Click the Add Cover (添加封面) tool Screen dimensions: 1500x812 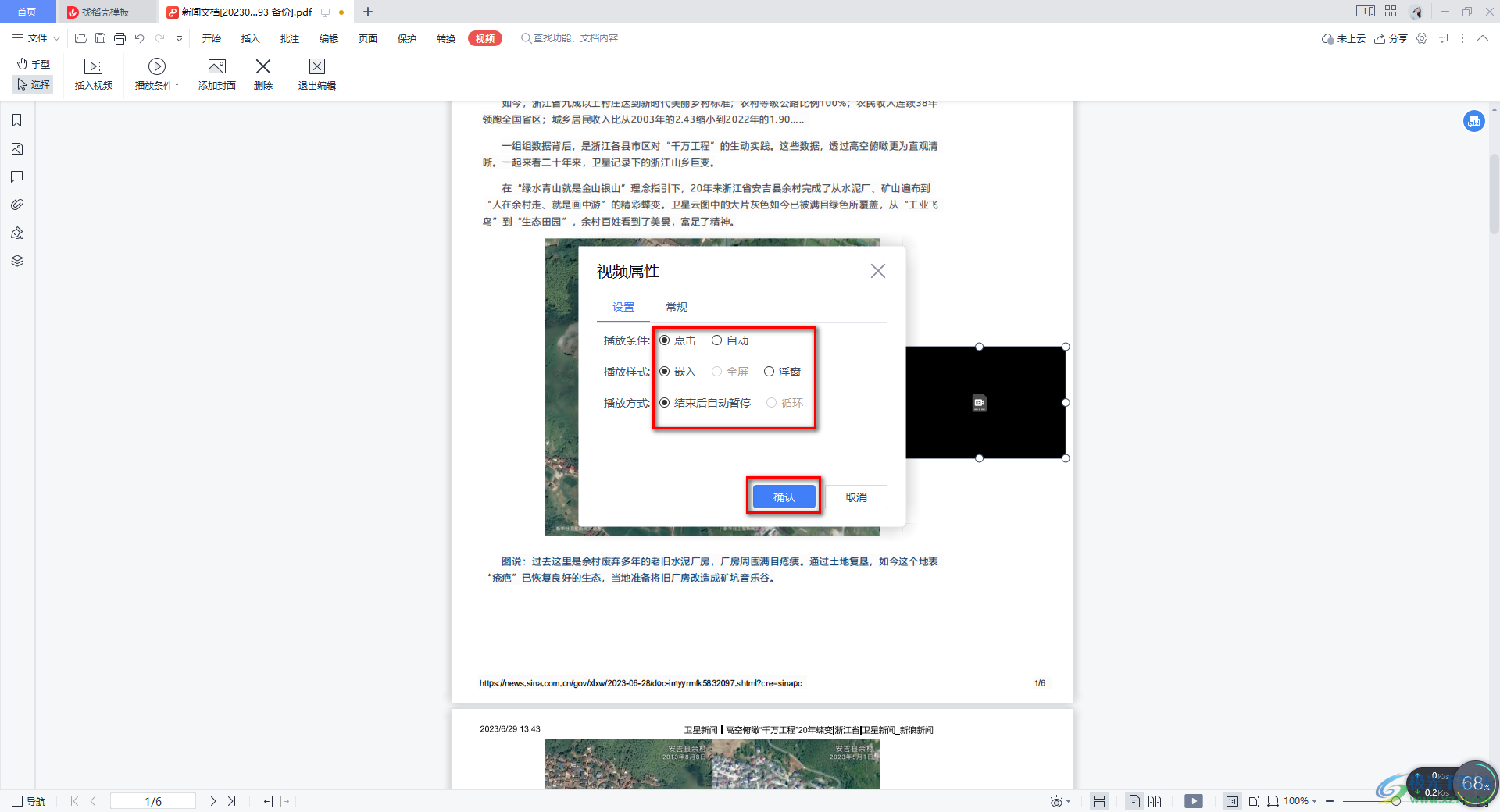216,74
